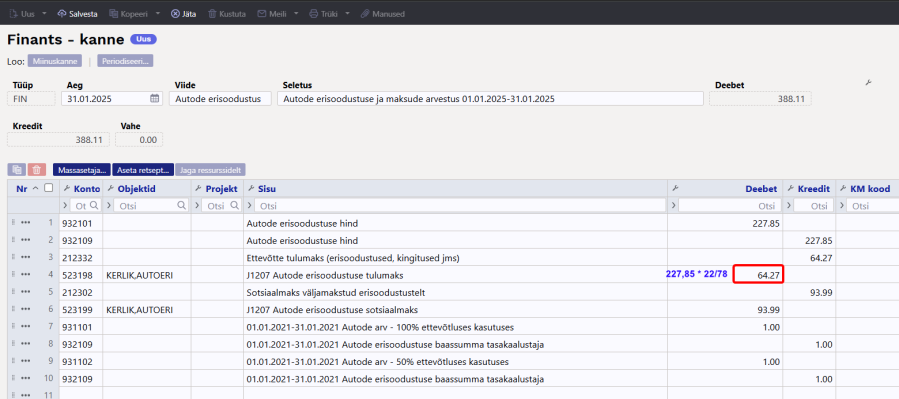Open the Uus dropdown arrow
The image size is (899, 399).
[44, 13]
